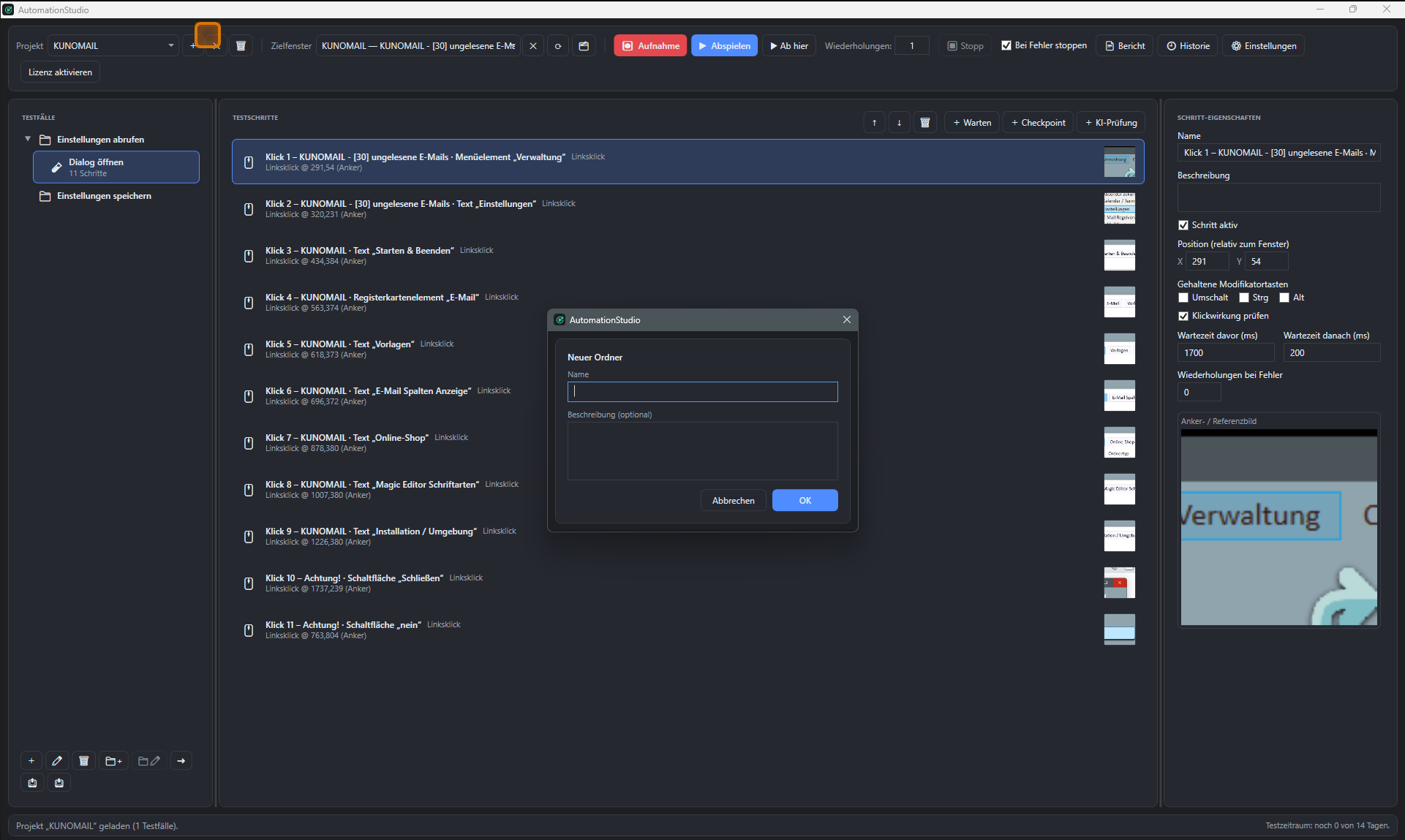The width and height of the screenshot is (1405, 840).
Task: Open the Bericht report
Action: point(1124,46)
